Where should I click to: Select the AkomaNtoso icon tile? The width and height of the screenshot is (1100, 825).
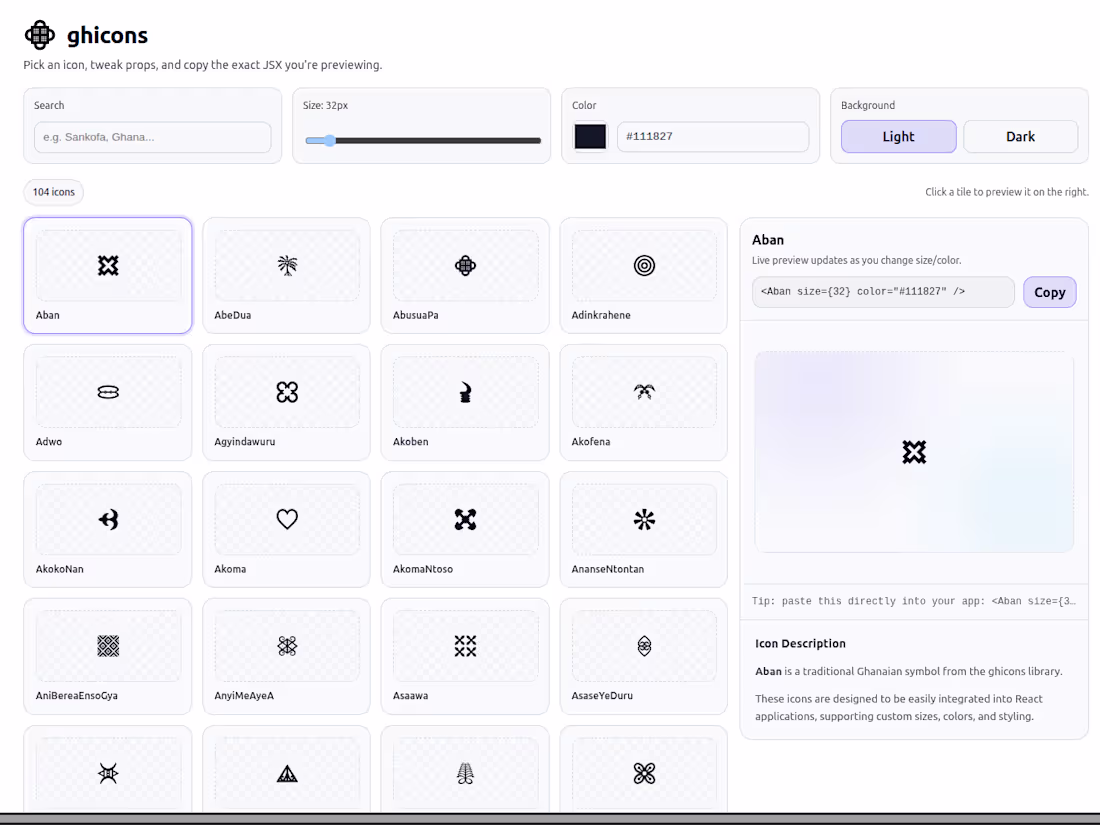click(x=465, y=529)
